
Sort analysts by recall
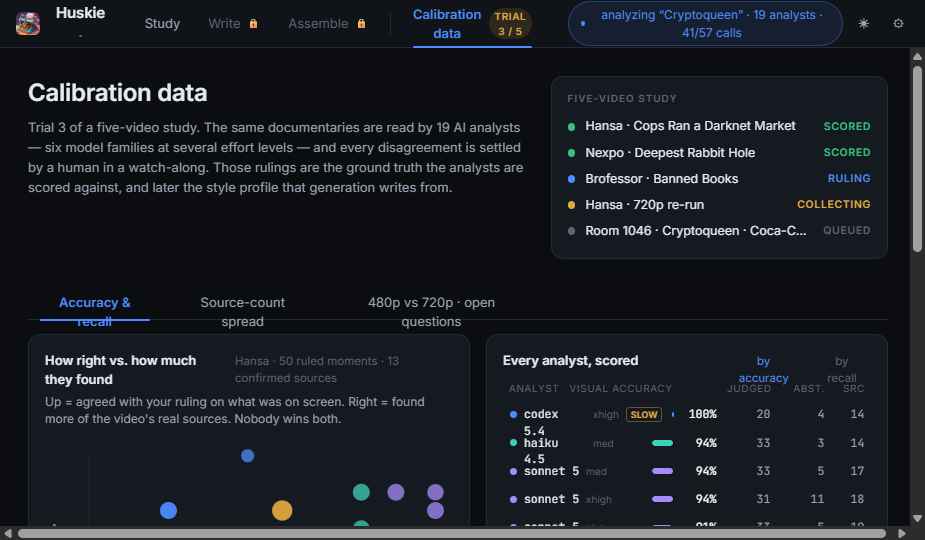[x=841, y=369]
